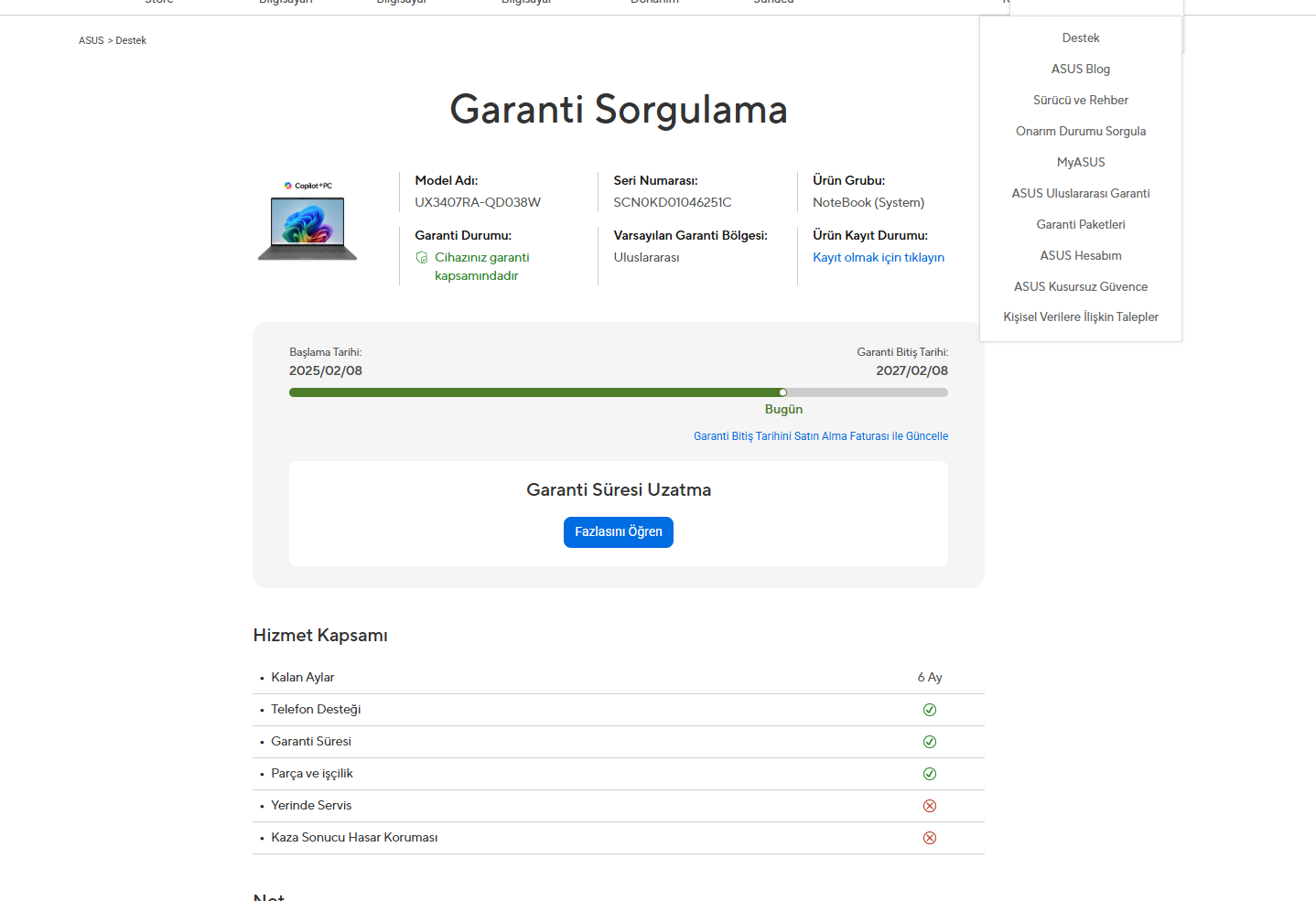Choose Onarım Durumu Sorgula from the menu

(x=1081, y=132)
